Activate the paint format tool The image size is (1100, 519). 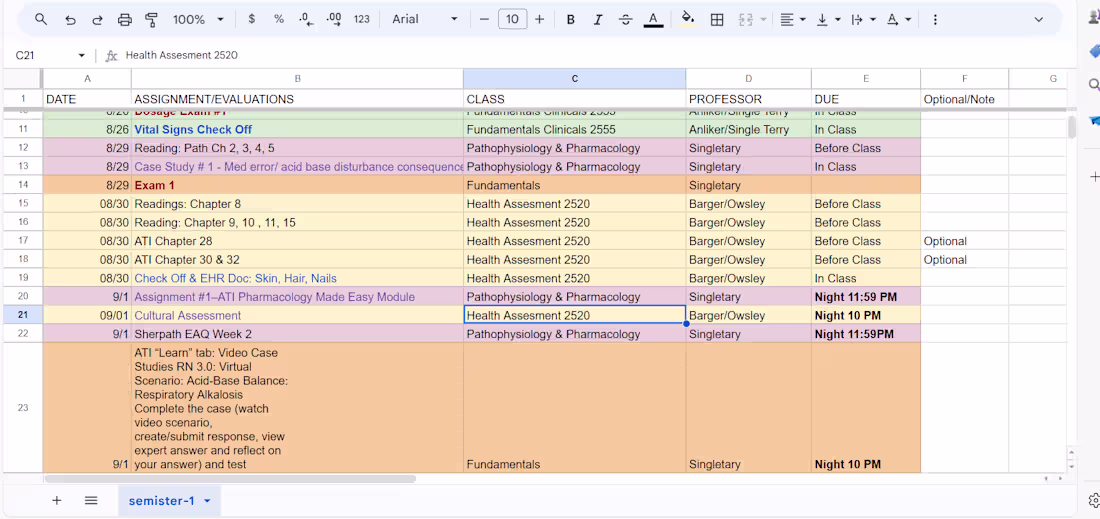coord(151,20)
